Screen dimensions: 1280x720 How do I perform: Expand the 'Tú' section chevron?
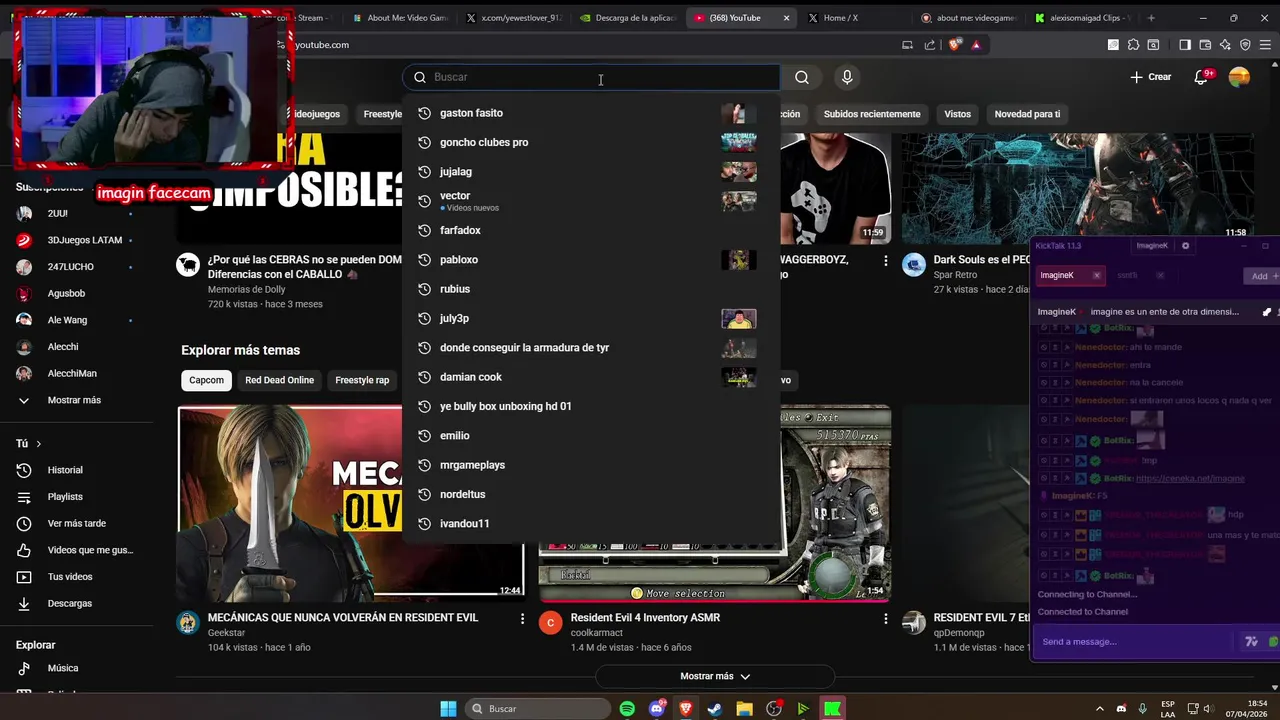pos(39,443)
